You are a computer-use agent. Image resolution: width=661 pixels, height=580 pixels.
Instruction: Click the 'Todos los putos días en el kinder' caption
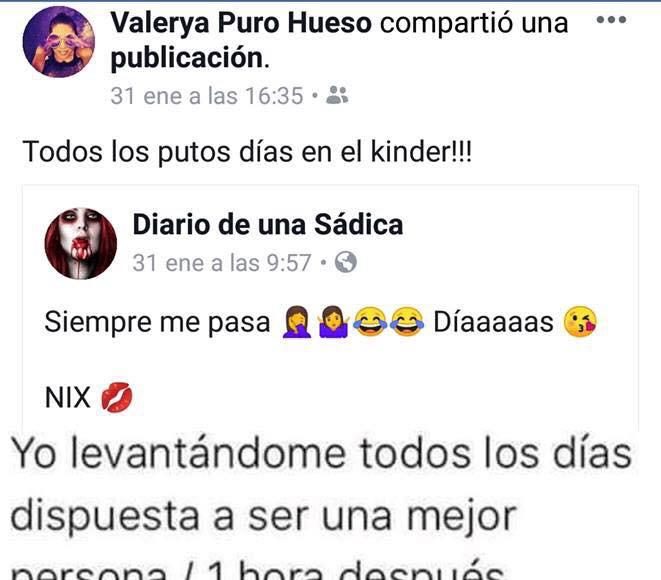[247, 152]
